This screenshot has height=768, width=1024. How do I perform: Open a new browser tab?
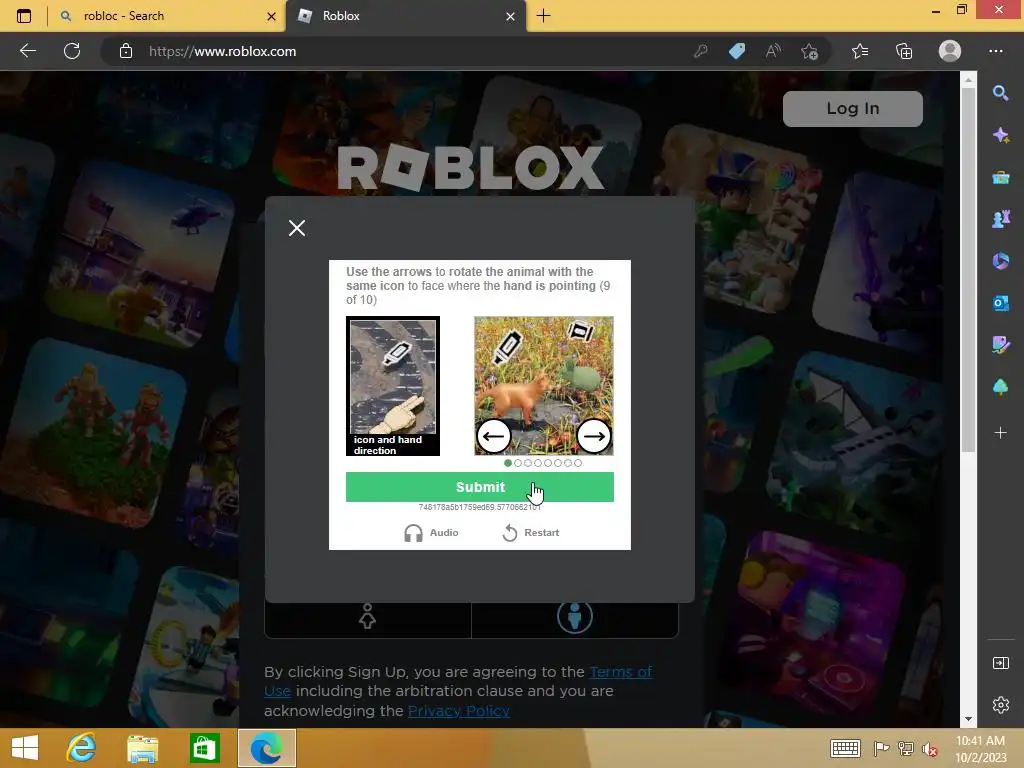[543, 16]
